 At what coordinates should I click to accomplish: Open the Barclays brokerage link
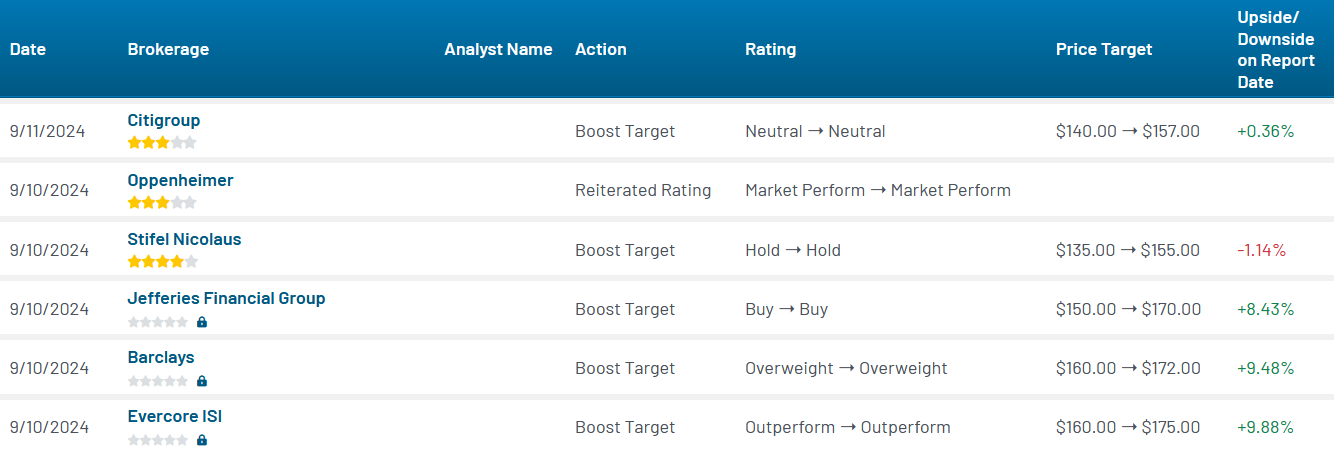161,357
